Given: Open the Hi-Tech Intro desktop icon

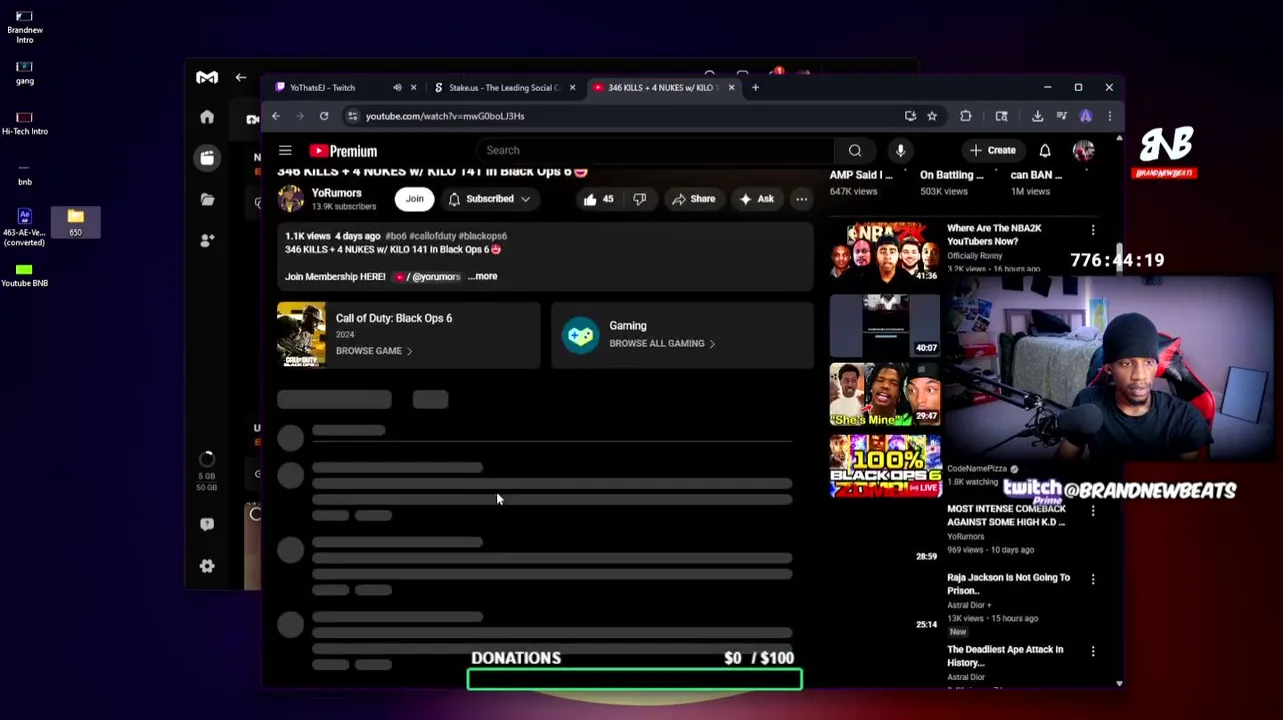Looking at the screenshot, I should (x=24, y=123).
